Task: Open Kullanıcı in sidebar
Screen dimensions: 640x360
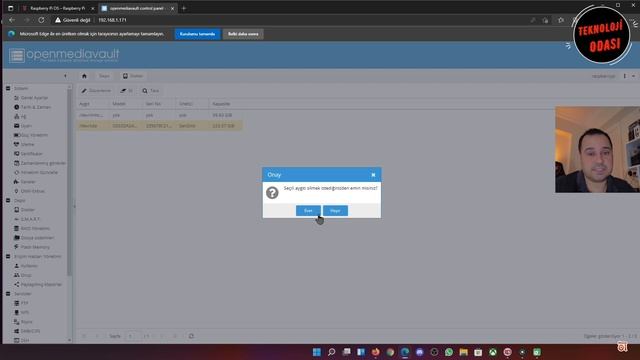Action: pyautogui.click(x=26, y=266)
